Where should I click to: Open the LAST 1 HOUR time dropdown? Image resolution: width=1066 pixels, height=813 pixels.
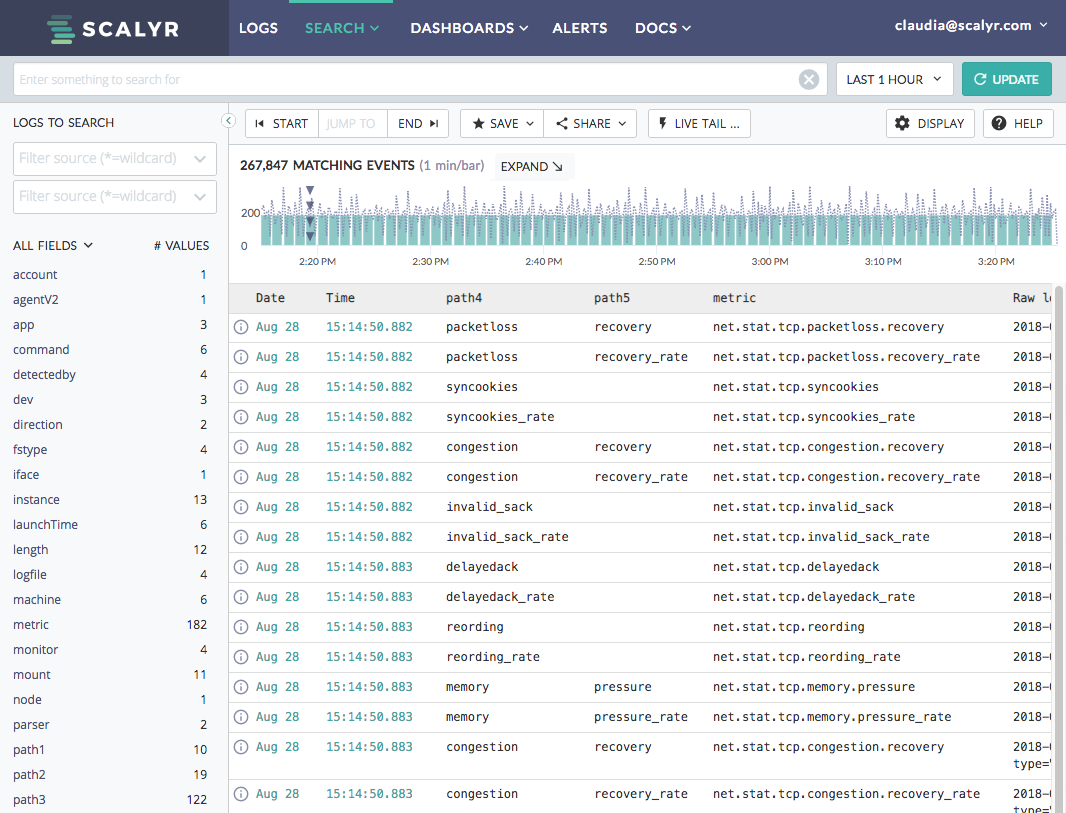pos(894,80)
